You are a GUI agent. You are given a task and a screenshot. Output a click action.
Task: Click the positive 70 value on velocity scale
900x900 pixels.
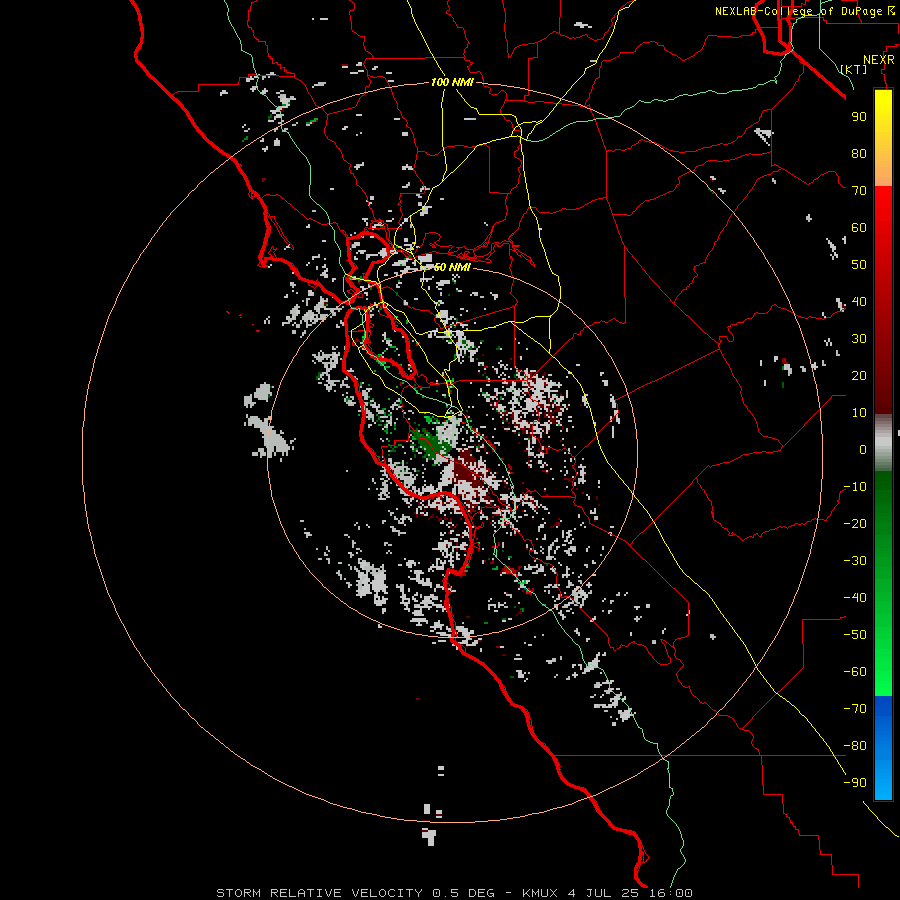point(859,191)
